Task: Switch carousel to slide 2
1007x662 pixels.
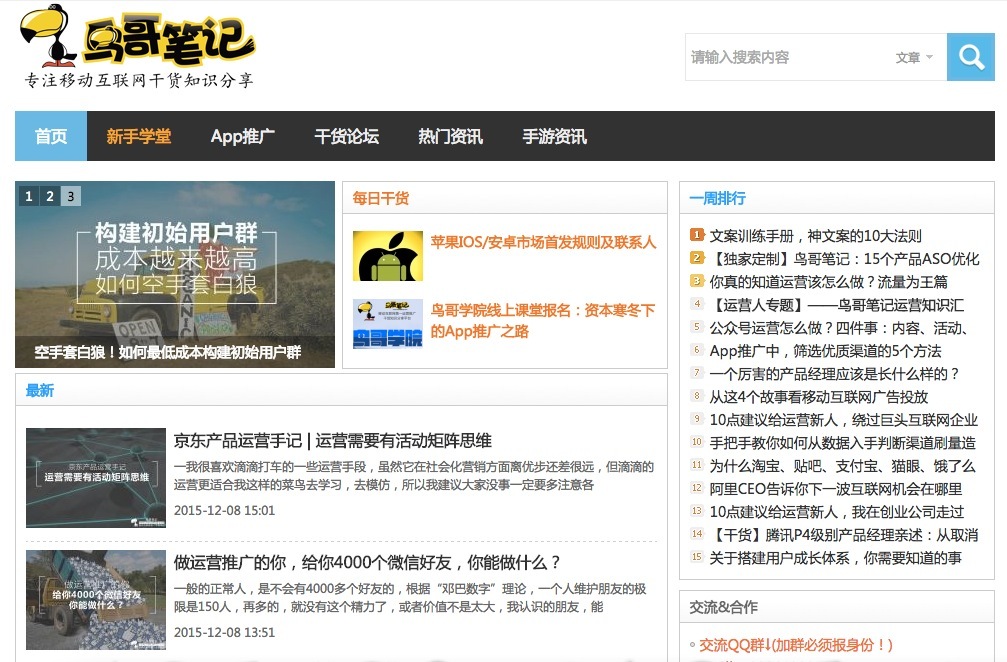Action: (50, 196)
